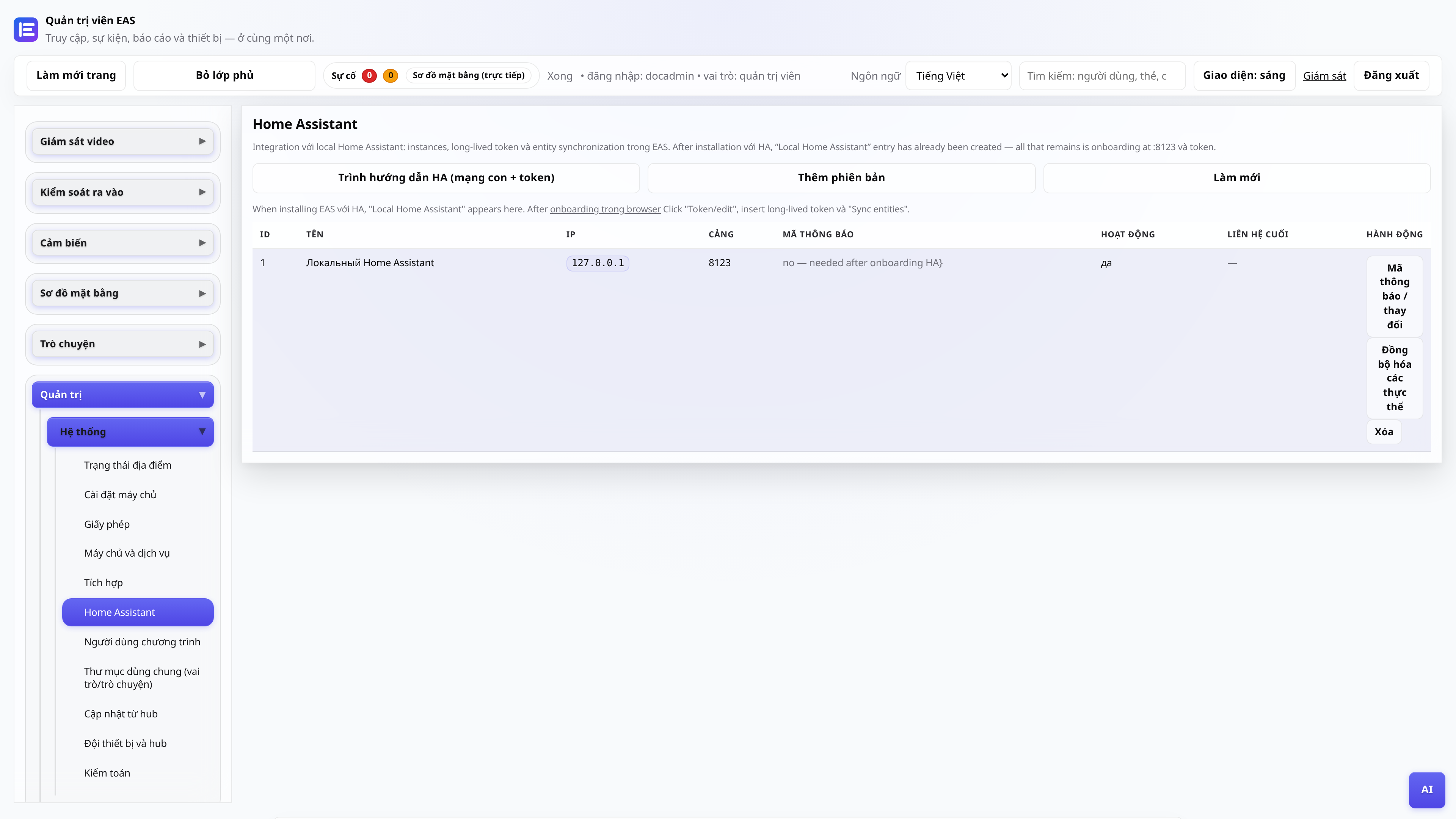Expand the Giám sát video section

[122, 141]
